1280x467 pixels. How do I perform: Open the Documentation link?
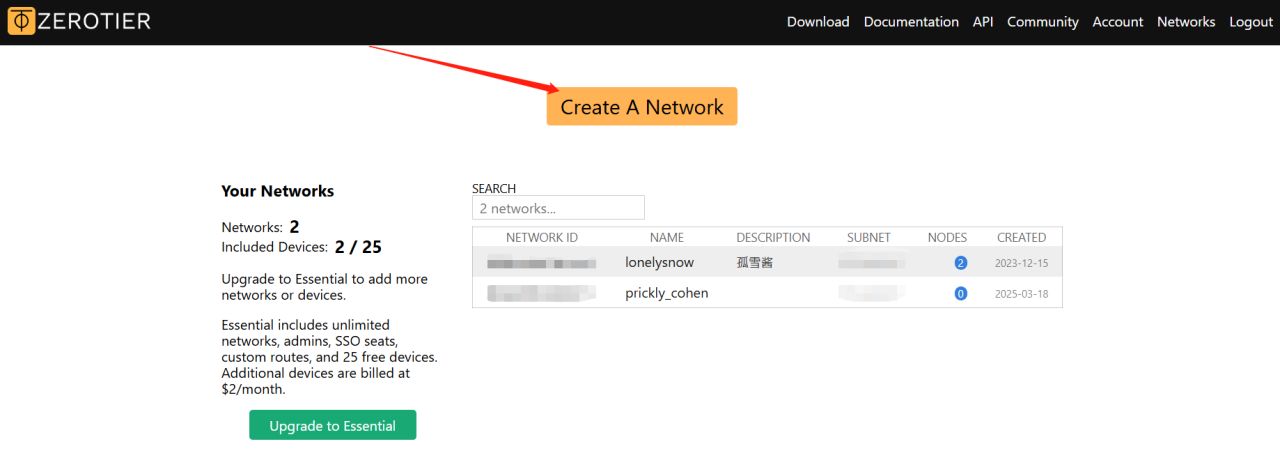(911, 22)
